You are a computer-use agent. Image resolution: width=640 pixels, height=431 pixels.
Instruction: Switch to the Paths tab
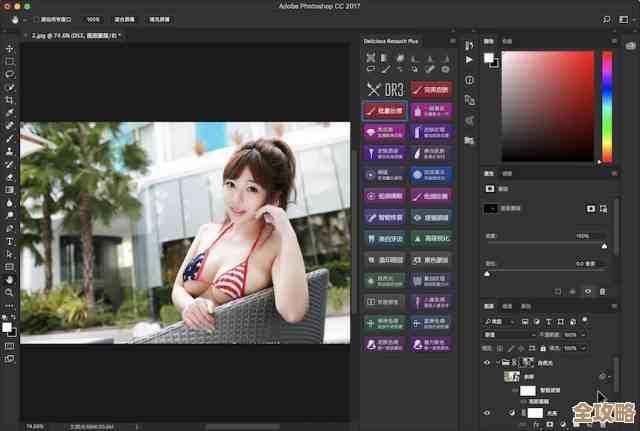tap(526, 306)
